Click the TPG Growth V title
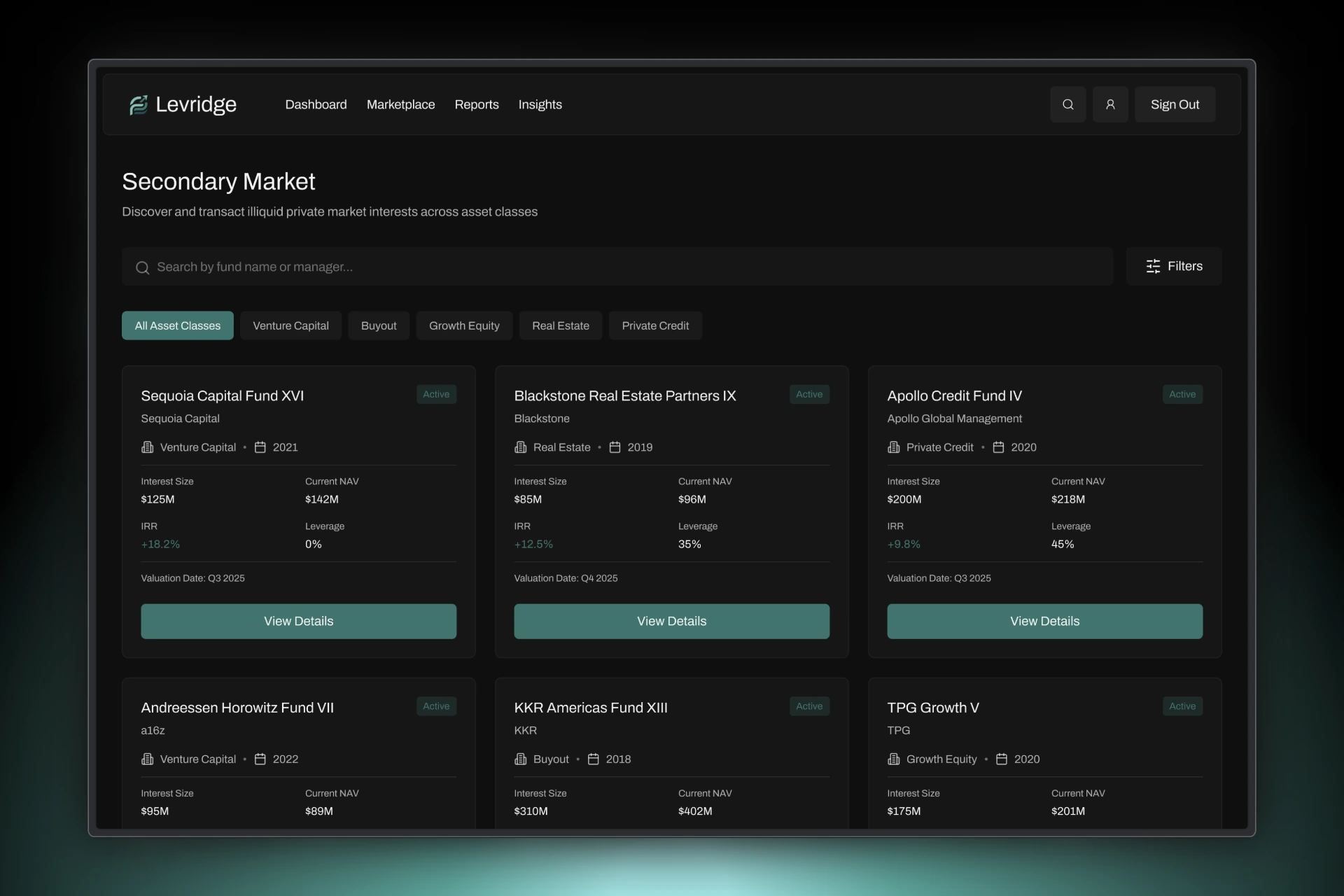1344x896 pixels. click(x=933, y=708)
